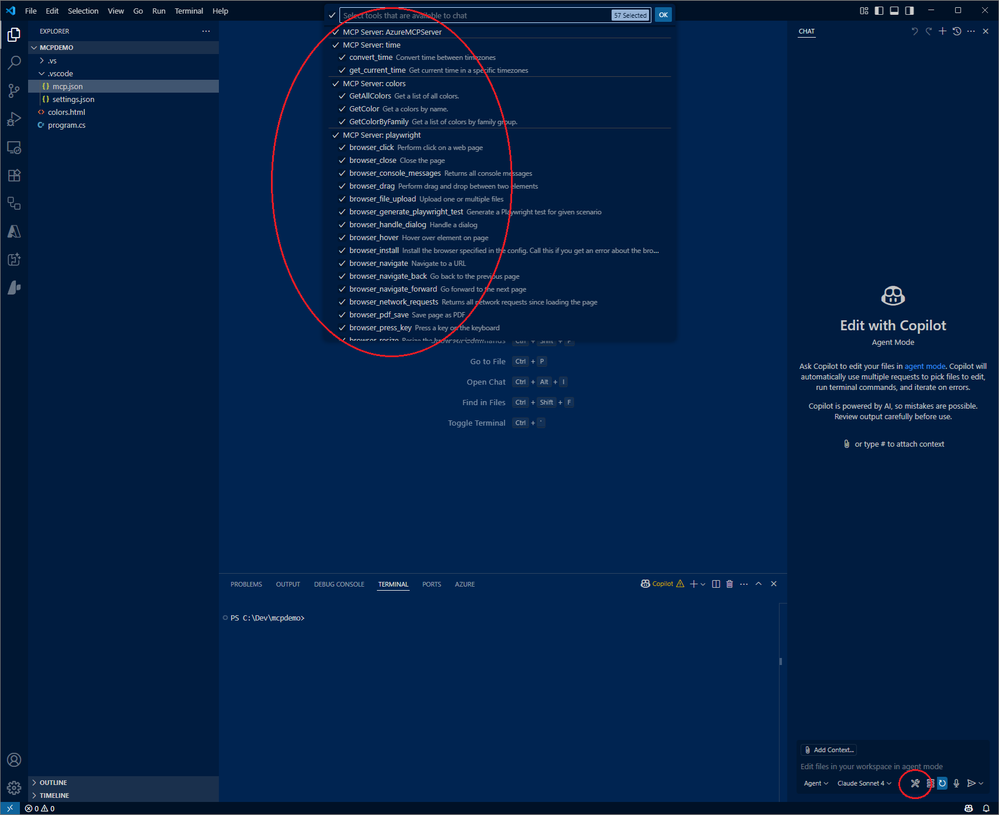Viewport: 999px width, 815px height.
Task: Open the Explorer view in activity bar
Action: (14, 35)
